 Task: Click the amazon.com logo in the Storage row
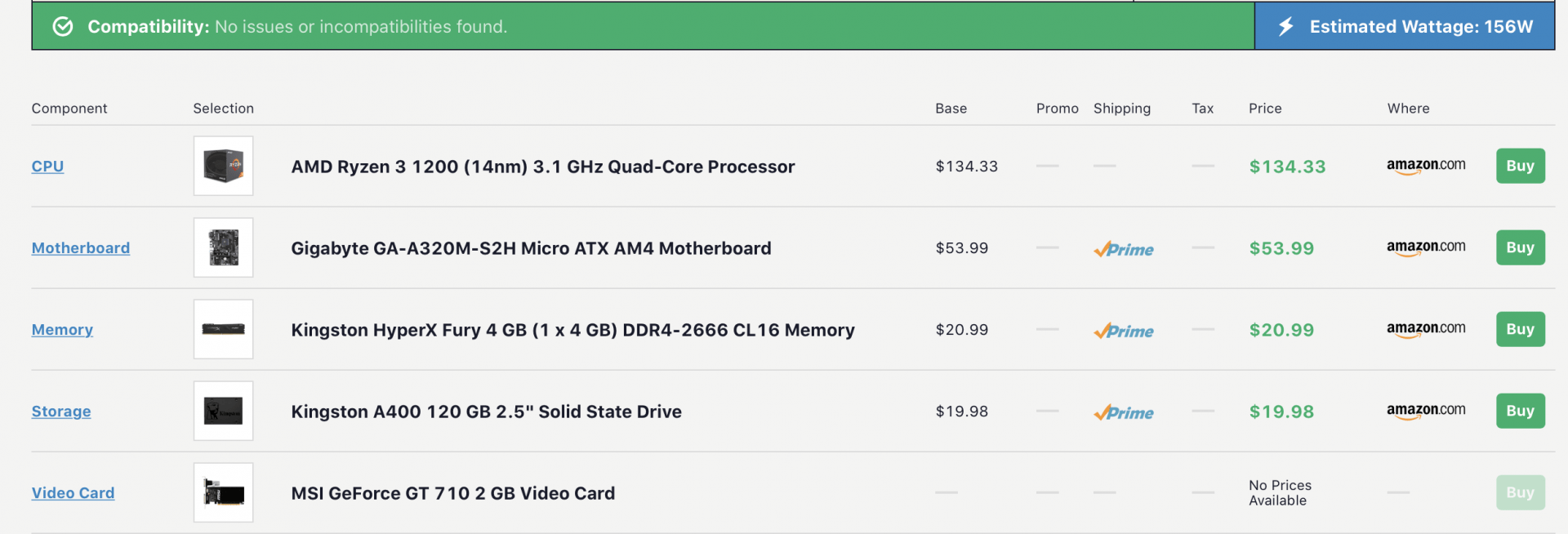[1426, 411]
